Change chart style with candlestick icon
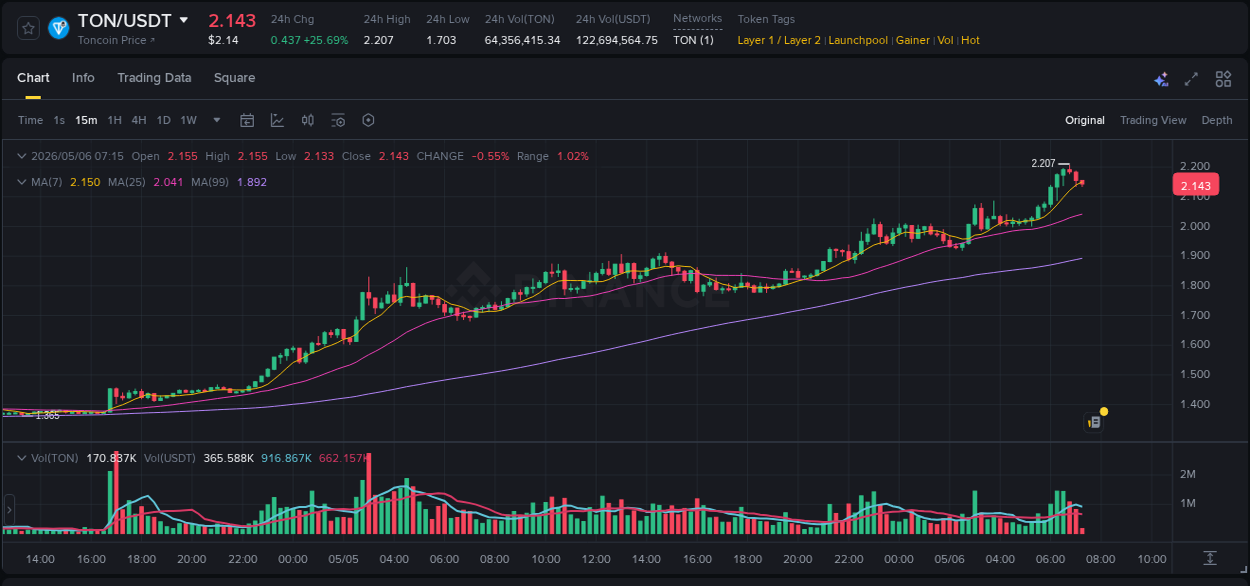The height and width of the screenshot is (586, 1250). pos(308,120)
